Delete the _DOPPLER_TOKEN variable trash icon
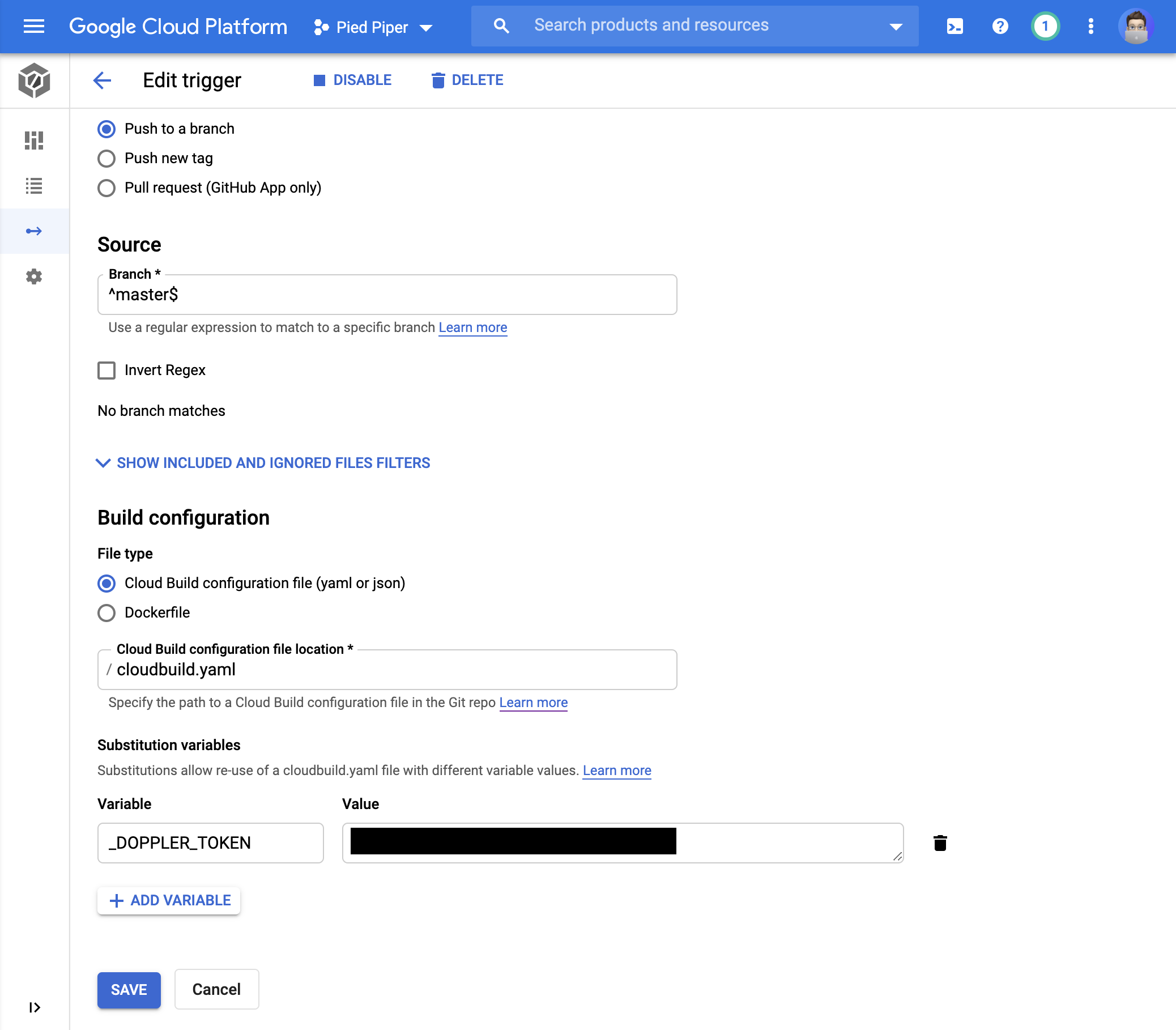The width and height of the screenshot is (1176, 1030). click(x=940, y=843)
